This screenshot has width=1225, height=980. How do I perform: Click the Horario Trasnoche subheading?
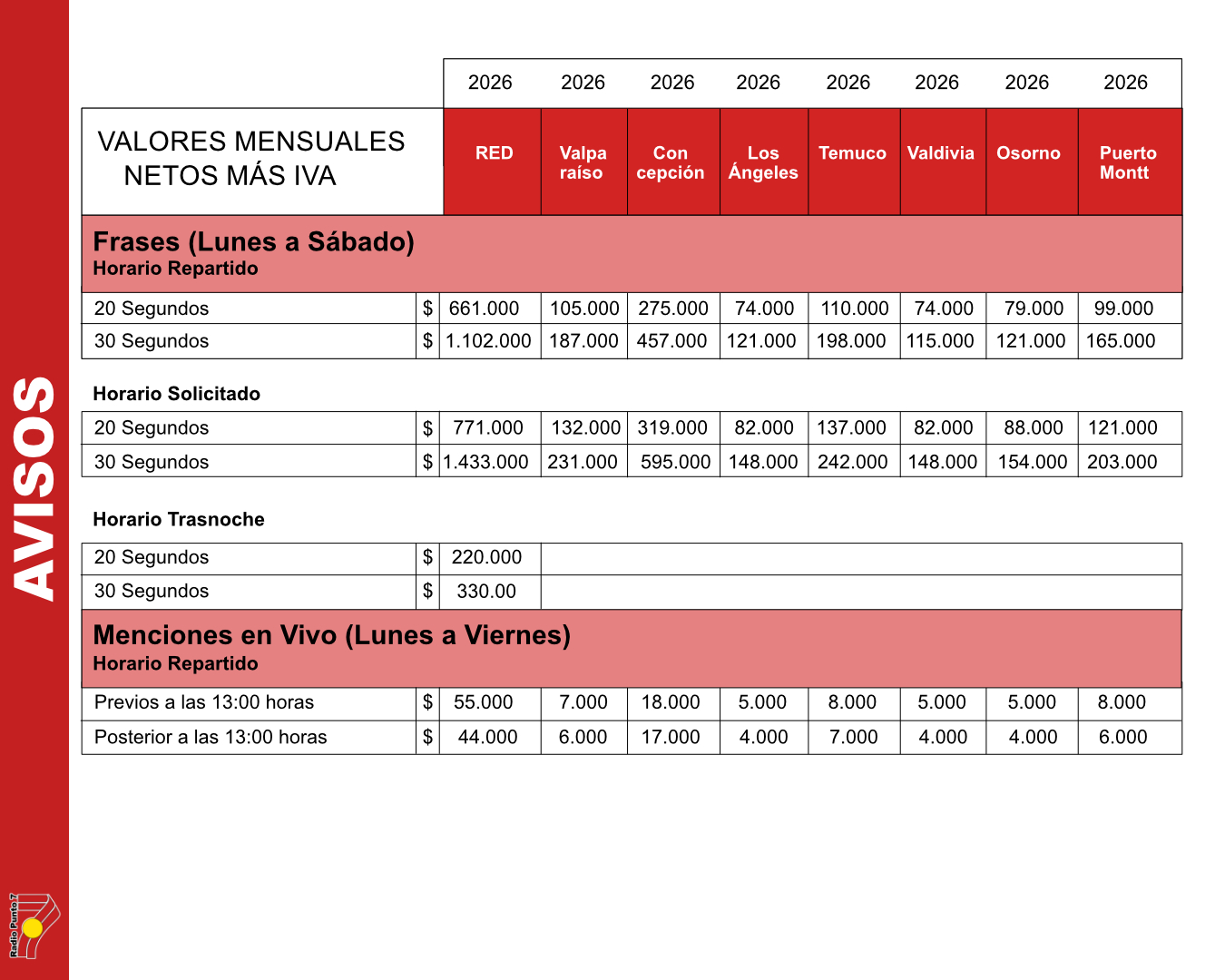179,519
